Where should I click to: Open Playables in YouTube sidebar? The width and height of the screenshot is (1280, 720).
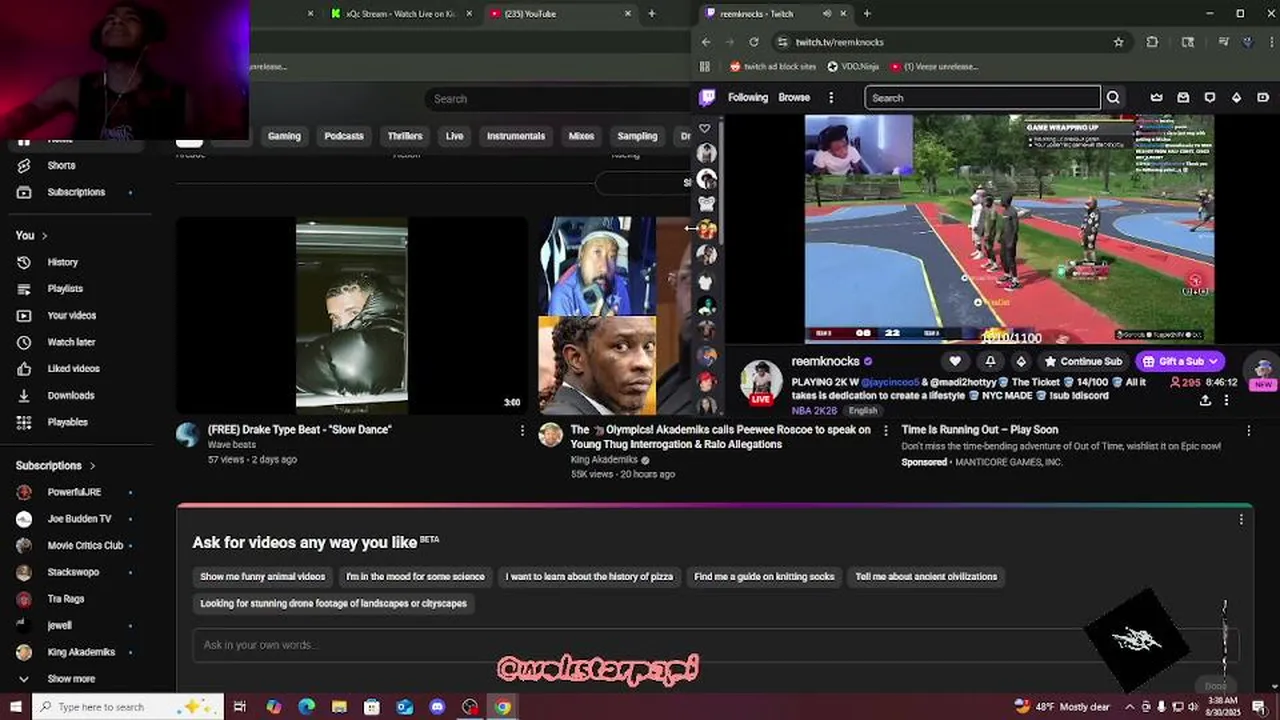tap(67, 422)
